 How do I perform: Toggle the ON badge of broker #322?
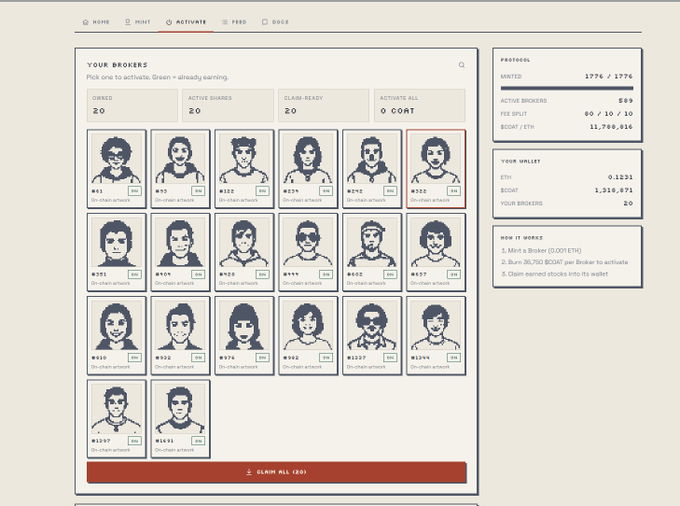click(x=454, y=191)
